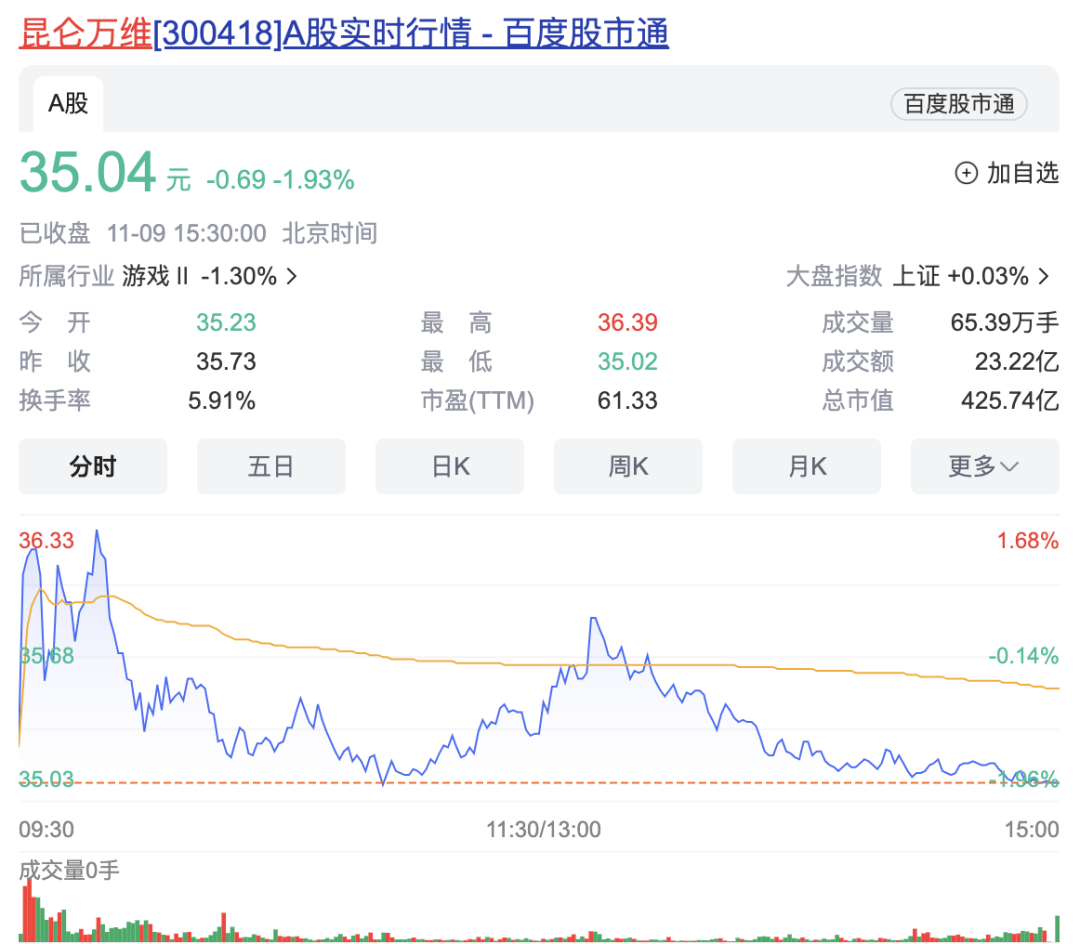The height and width of the screenshot is (944, 1080).
Task: Add stock via 加自选 text
Action: coord(1022,174)
